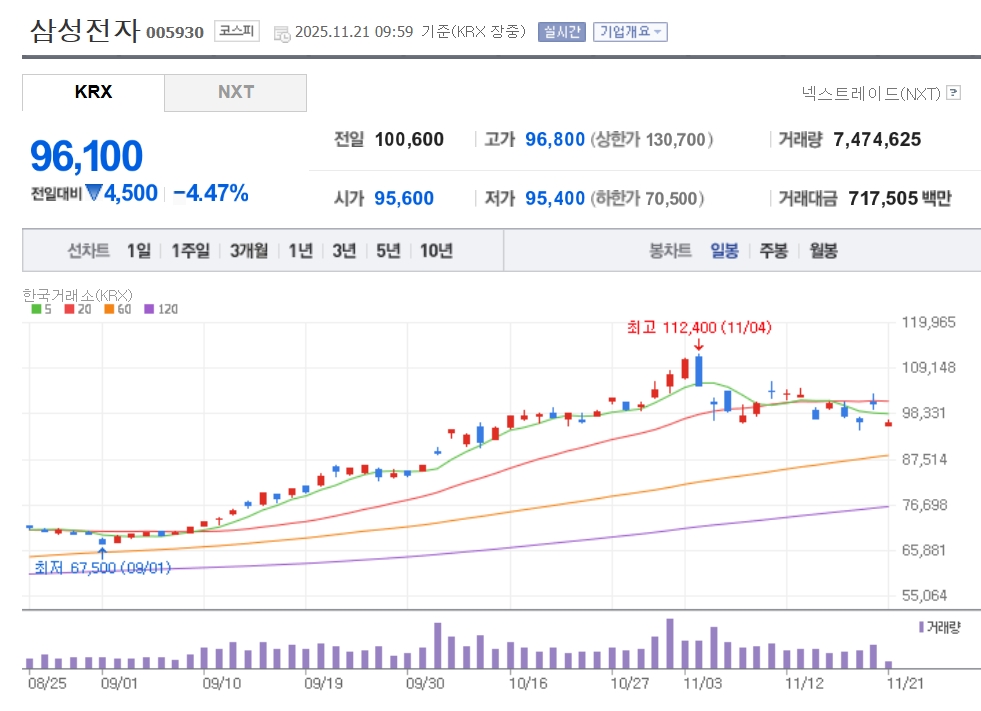This screenshot has height=711, width=981.
Task: Click the 실시간 real-time badge
Action: [x=561, y=32]
